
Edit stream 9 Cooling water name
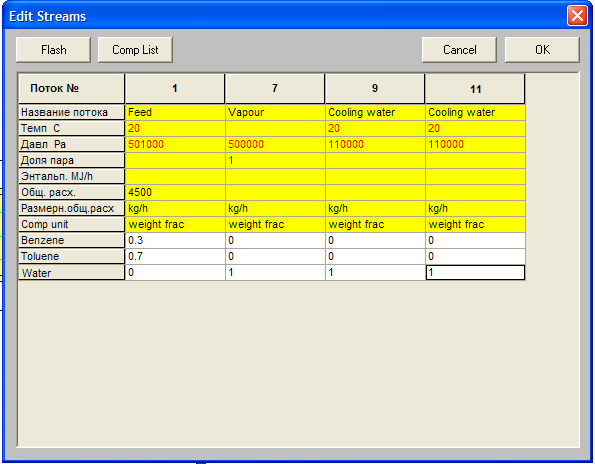tap(375, 112)
